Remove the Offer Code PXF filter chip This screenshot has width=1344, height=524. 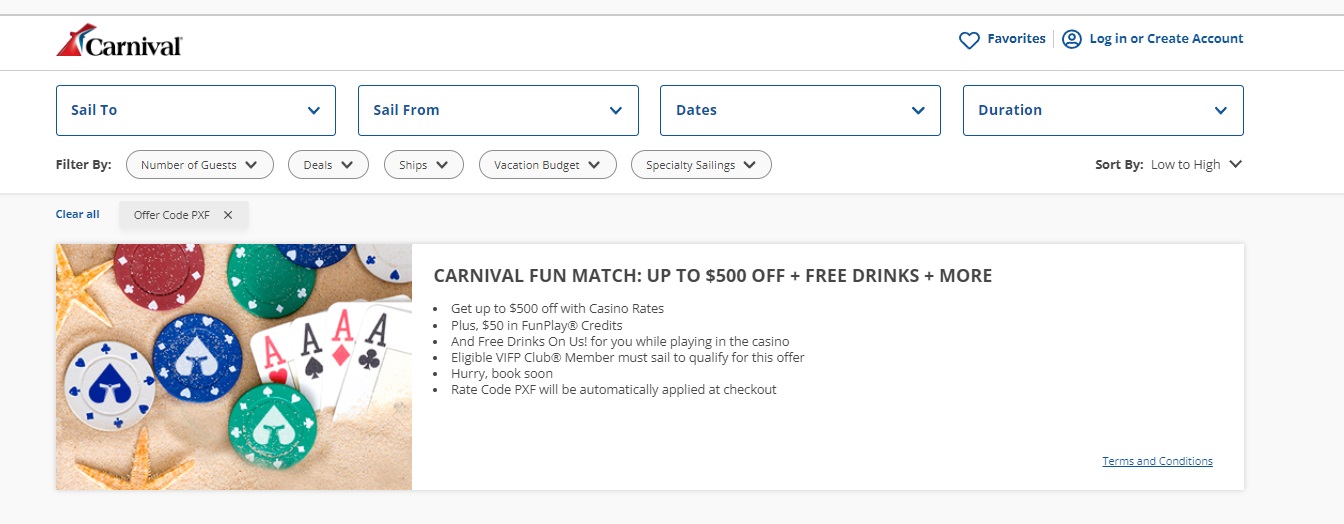coord(228,215)
